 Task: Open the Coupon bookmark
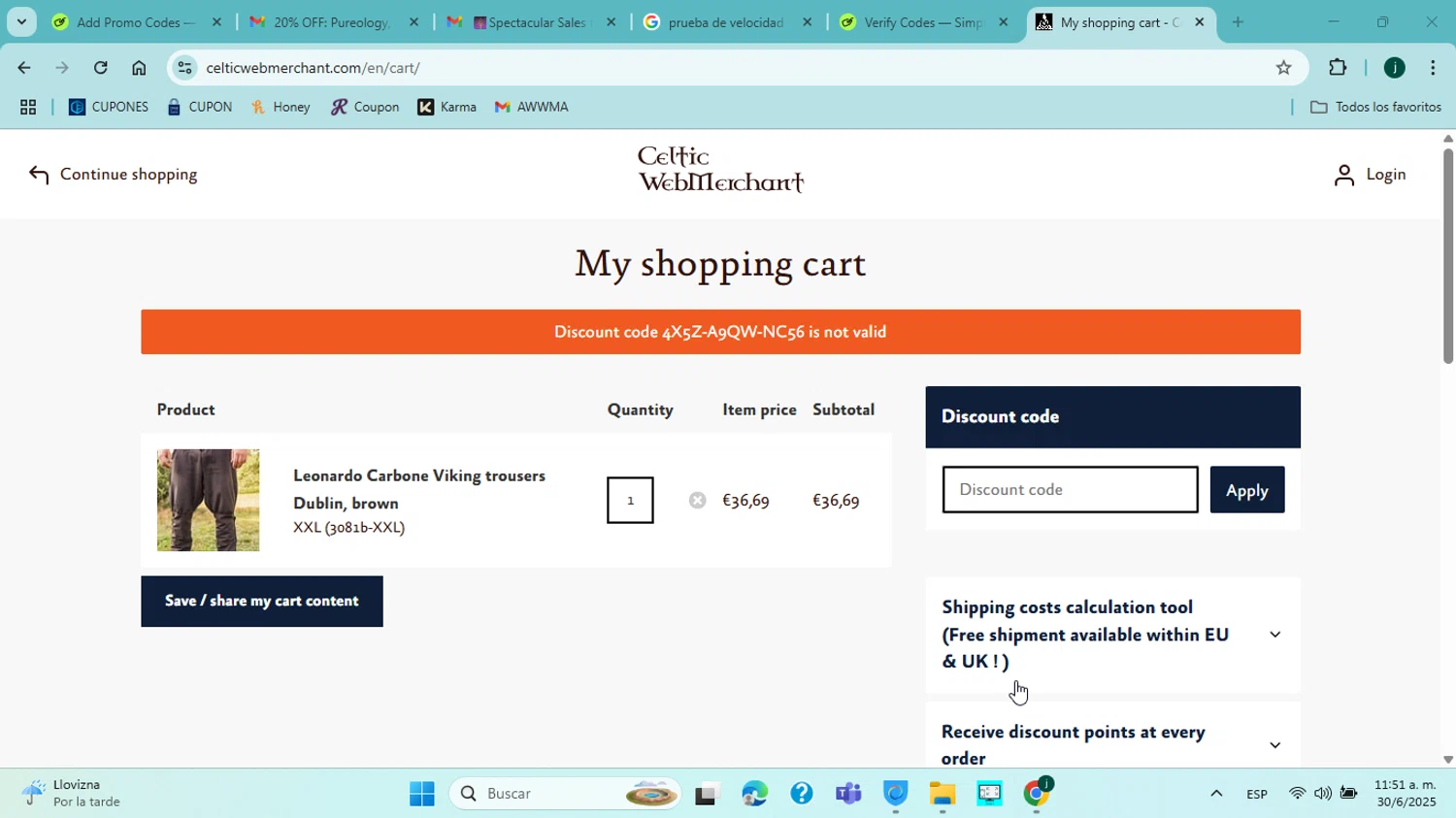pyautogui.click(x=365, y=108)
